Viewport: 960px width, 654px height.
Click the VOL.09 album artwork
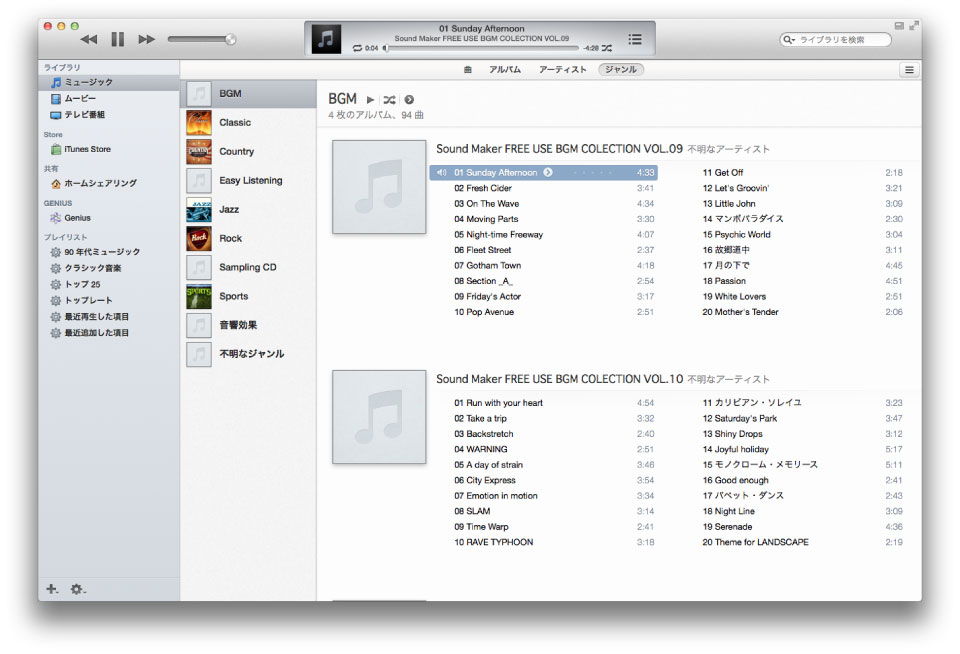point(379,187)
